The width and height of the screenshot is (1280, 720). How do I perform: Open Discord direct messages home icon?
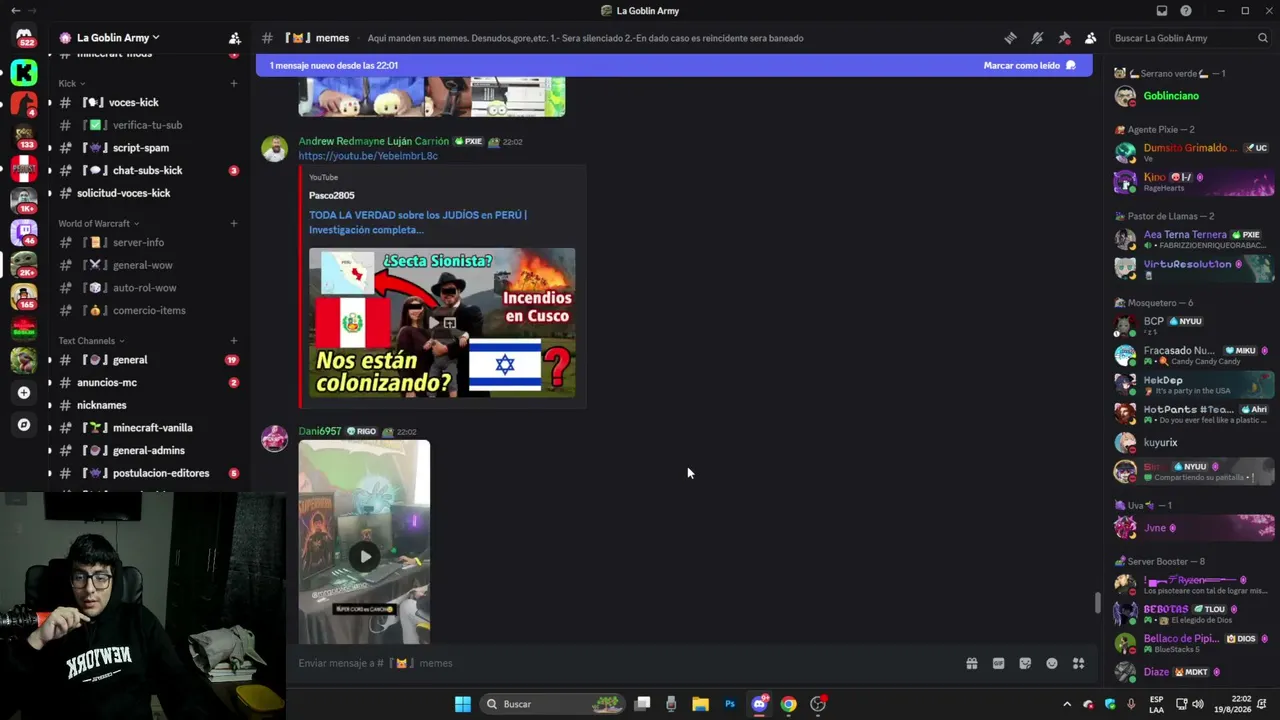pyautogui.click(x=24, y=38)
